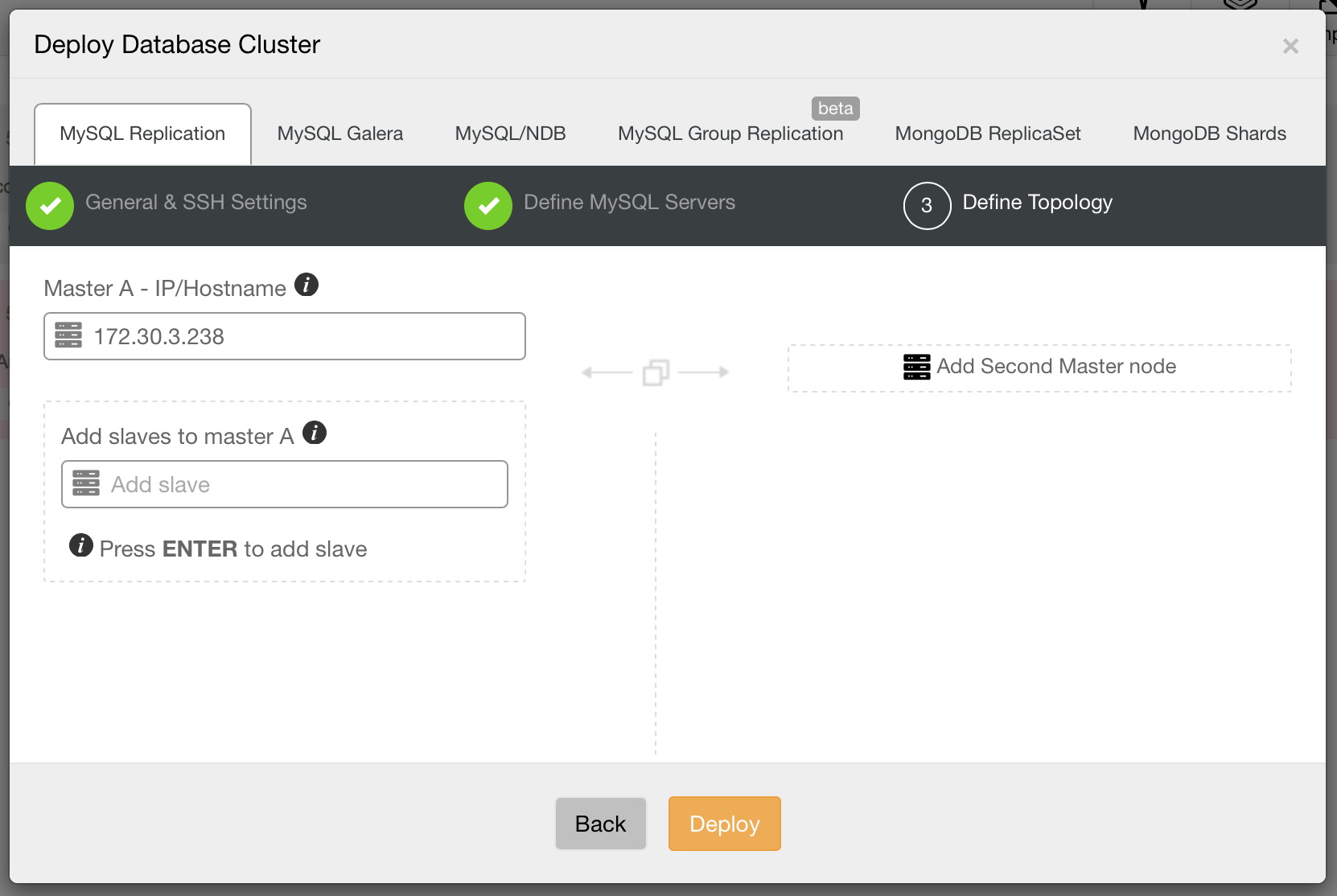1337x896 pixels.
Task: Click the 'Master A - IP/Hostname' label
Action: (165, 288)
